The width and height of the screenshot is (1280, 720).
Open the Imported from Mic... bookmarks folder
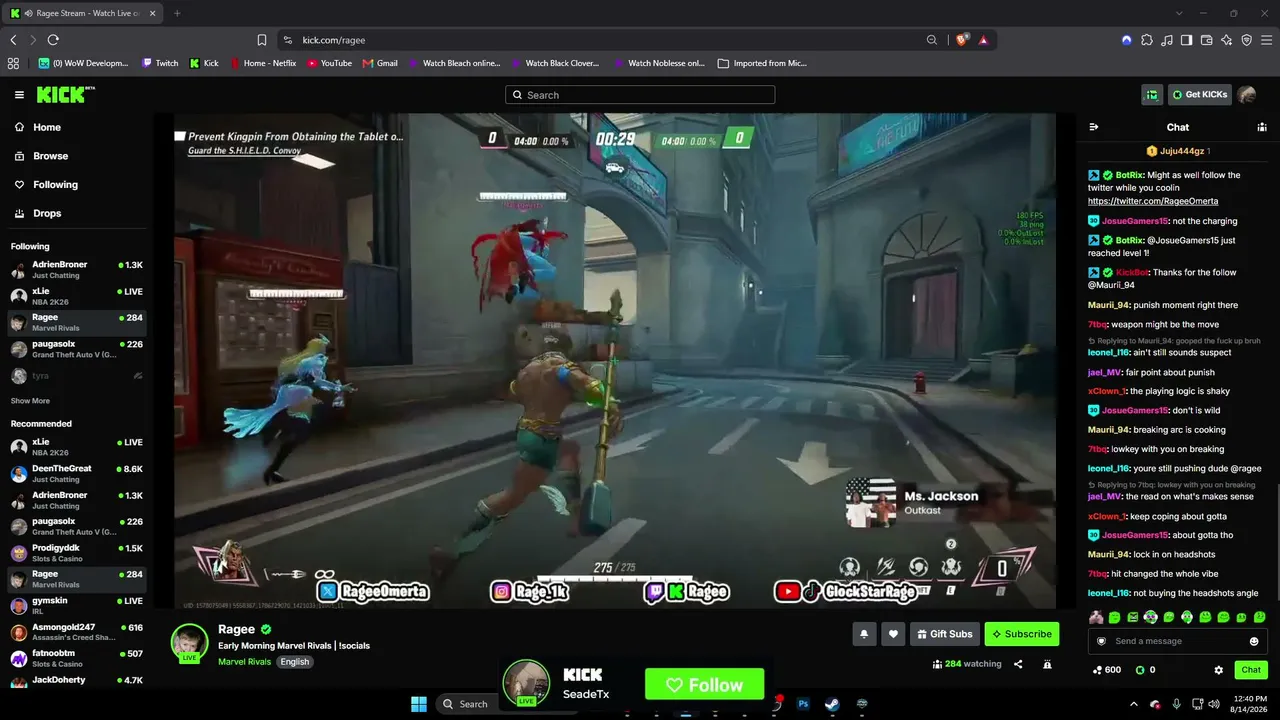(x=762, y=63)
